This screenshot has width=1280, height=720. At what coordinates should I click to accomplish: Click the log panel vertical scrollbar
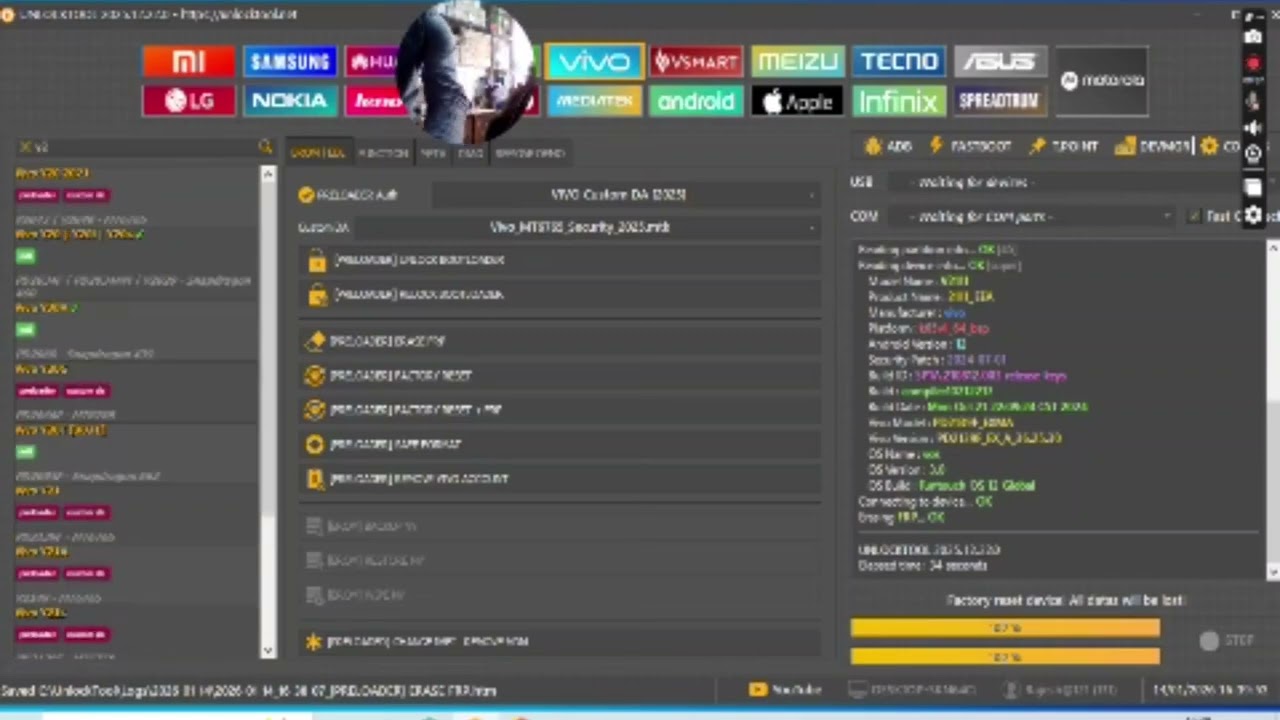pyautogui.click(x=1272, y=410)
